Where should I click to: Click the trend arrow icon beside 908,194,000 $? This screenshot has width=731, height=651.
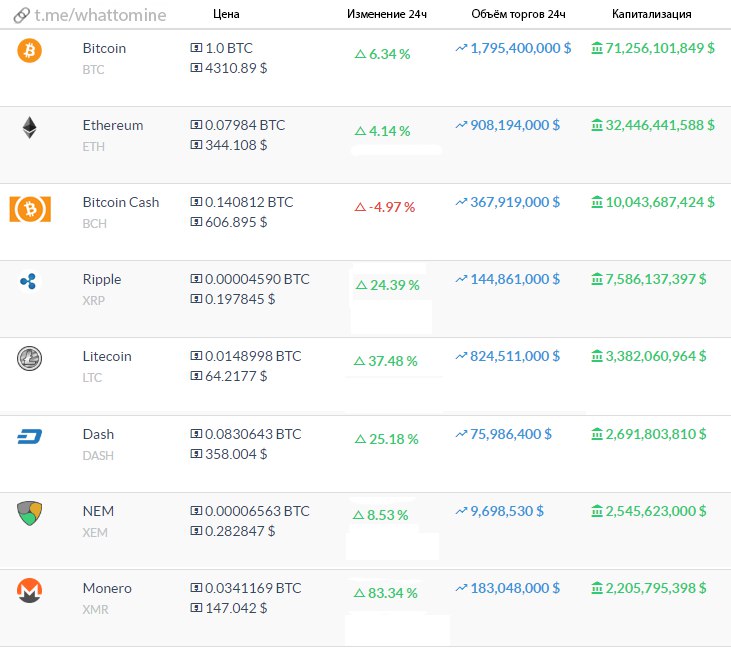[461, 125]
